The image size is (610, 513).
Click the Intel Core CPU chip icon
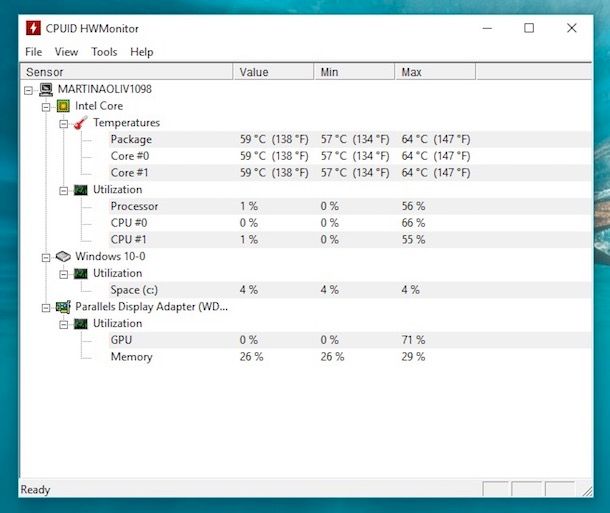pyautogui.click(x=63, y=106)
